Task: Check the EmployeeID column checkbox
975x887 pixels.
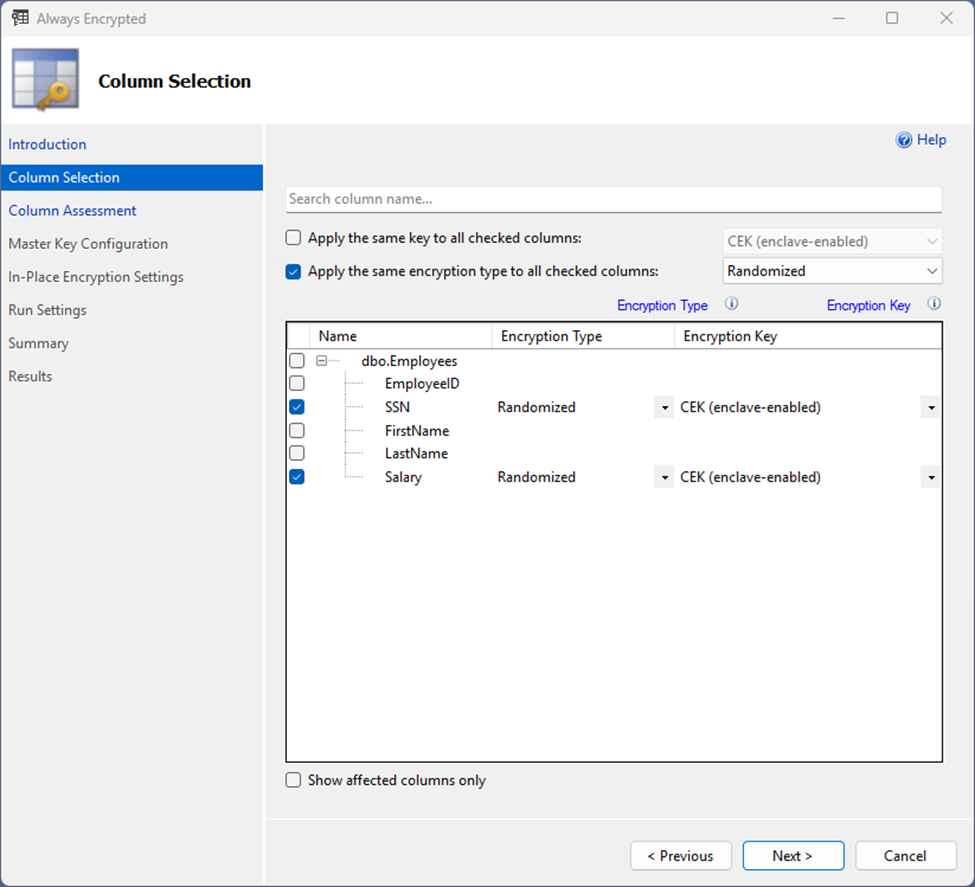Action: (297, 383)
